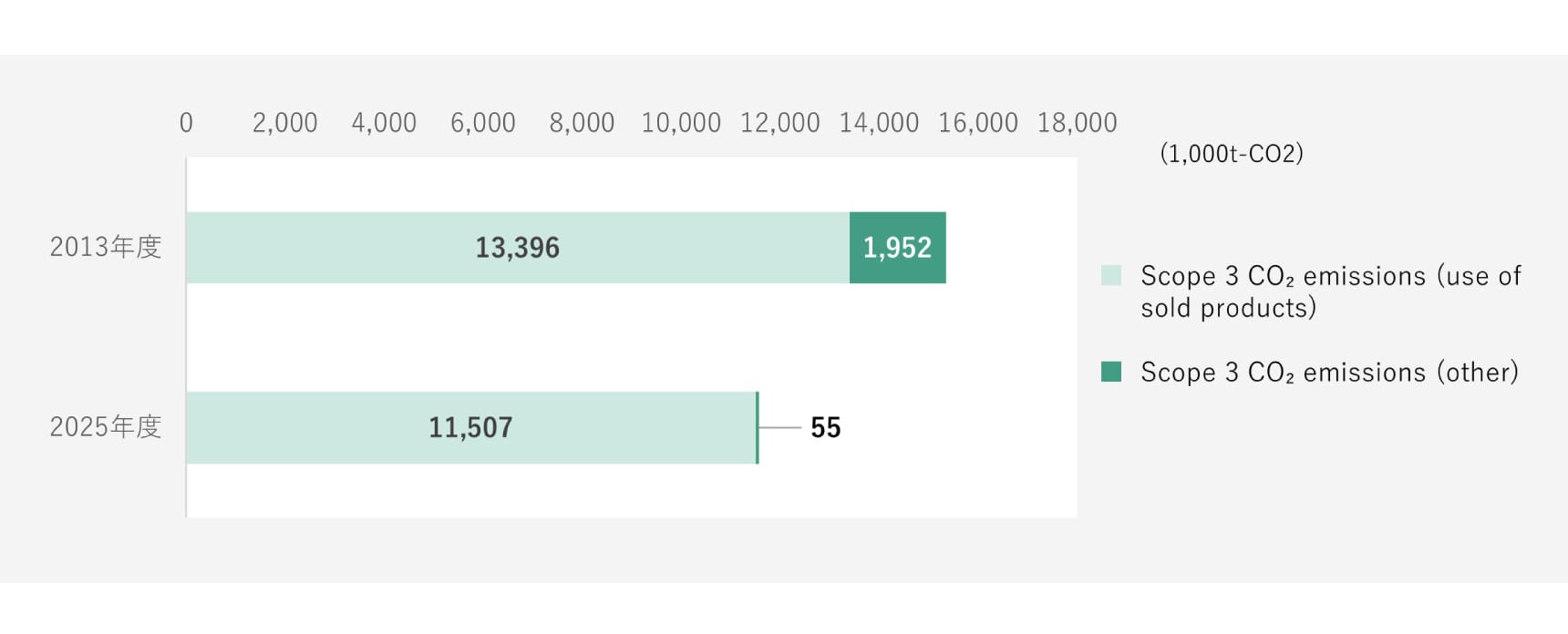Click the dark green legend swatch
Viewport: 1568px width, 634px height.
1111,372
